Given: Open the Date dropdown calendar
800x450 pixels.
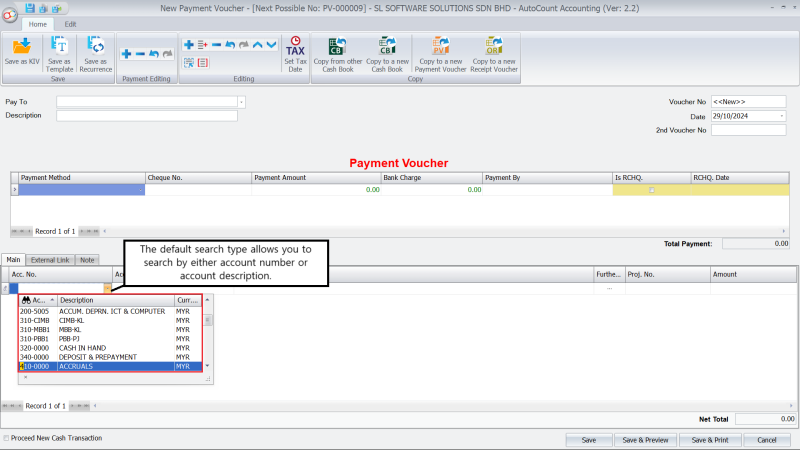Looking at the screenshot, I should [x=782, y=116].
